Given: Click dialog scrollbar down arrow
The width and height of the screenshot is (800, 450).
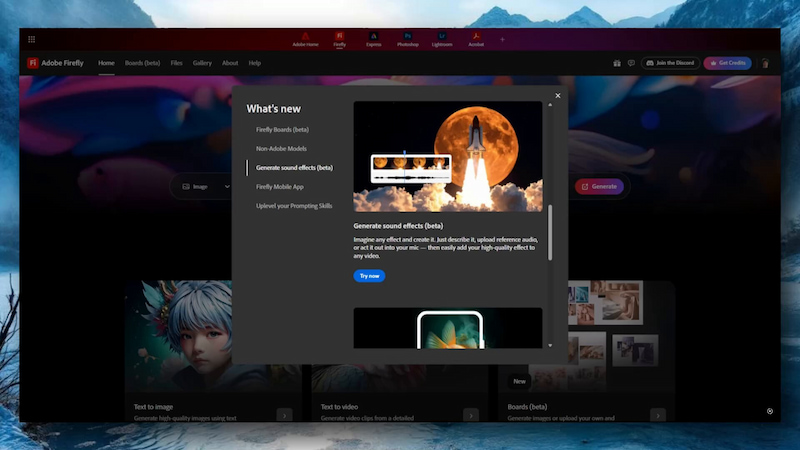Looking at the screenshot, I should pyautogui.click(x=550, y=345).
